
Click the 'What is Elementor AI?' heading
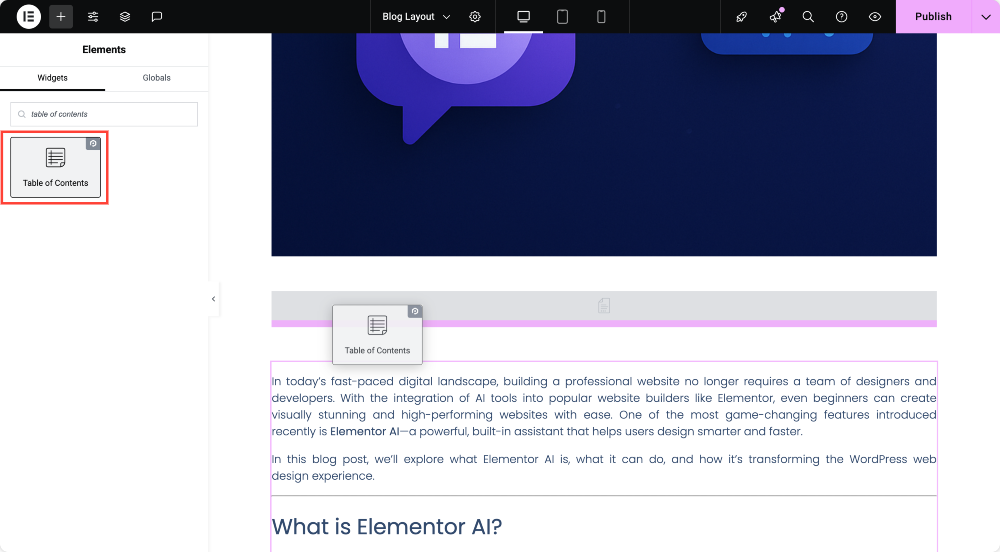[387, 527]
